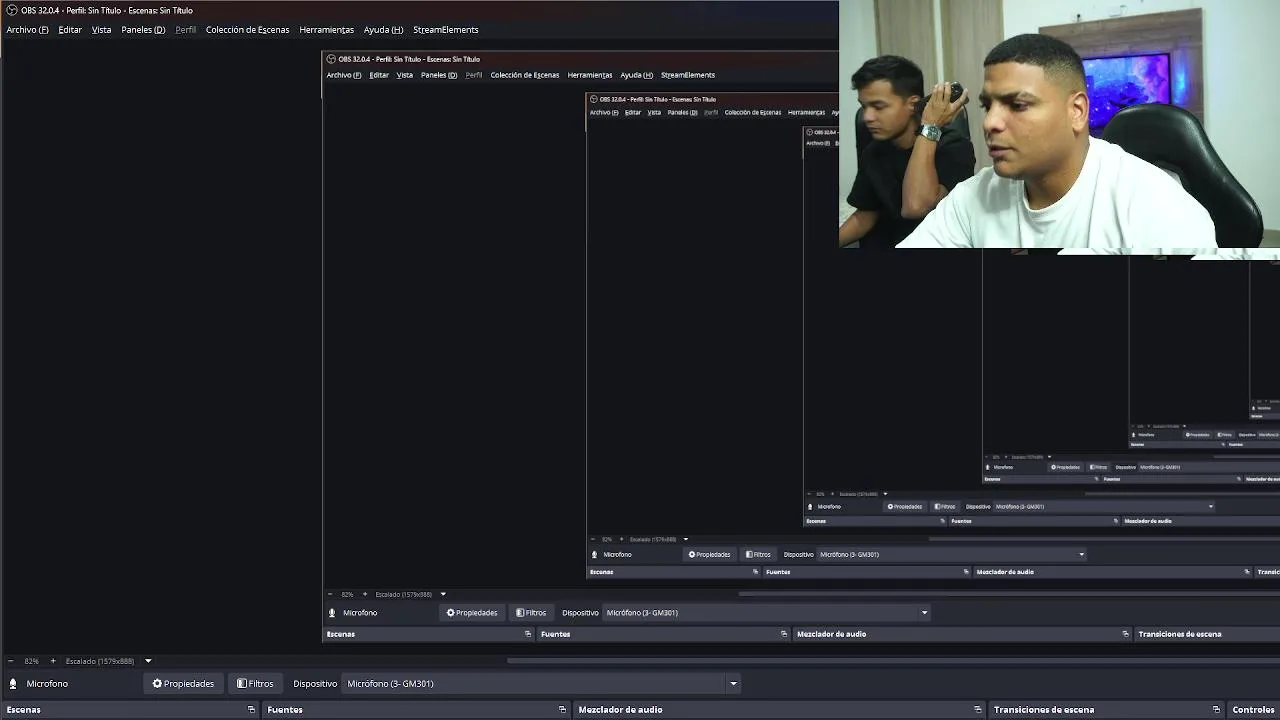This screenshot has height=720, width=1280.
Task: Click the main preview horizontal scrollbar
Action: click(x=893, y=661)
